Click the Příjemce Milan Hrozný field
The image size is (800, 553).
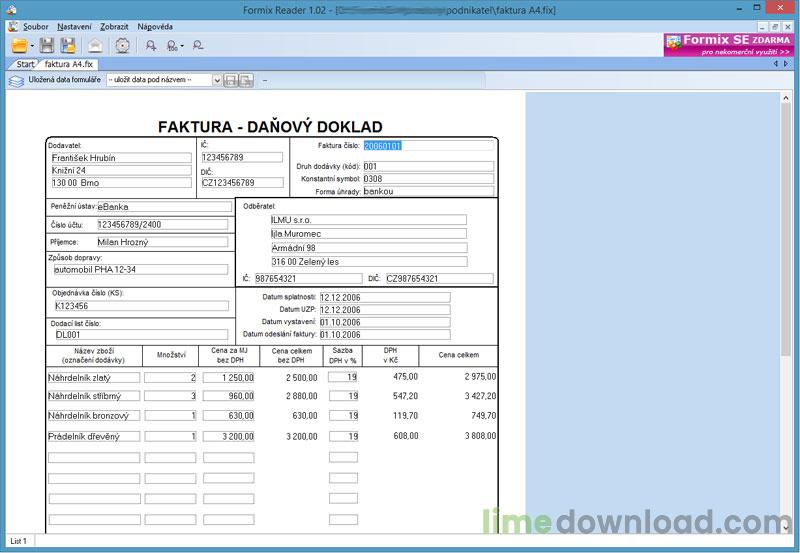[162, 242]
